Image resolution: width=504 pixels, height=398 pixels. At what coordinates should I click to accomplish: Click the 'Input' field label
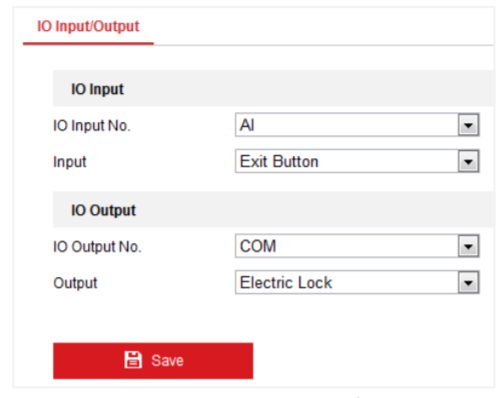coord(70,162)
